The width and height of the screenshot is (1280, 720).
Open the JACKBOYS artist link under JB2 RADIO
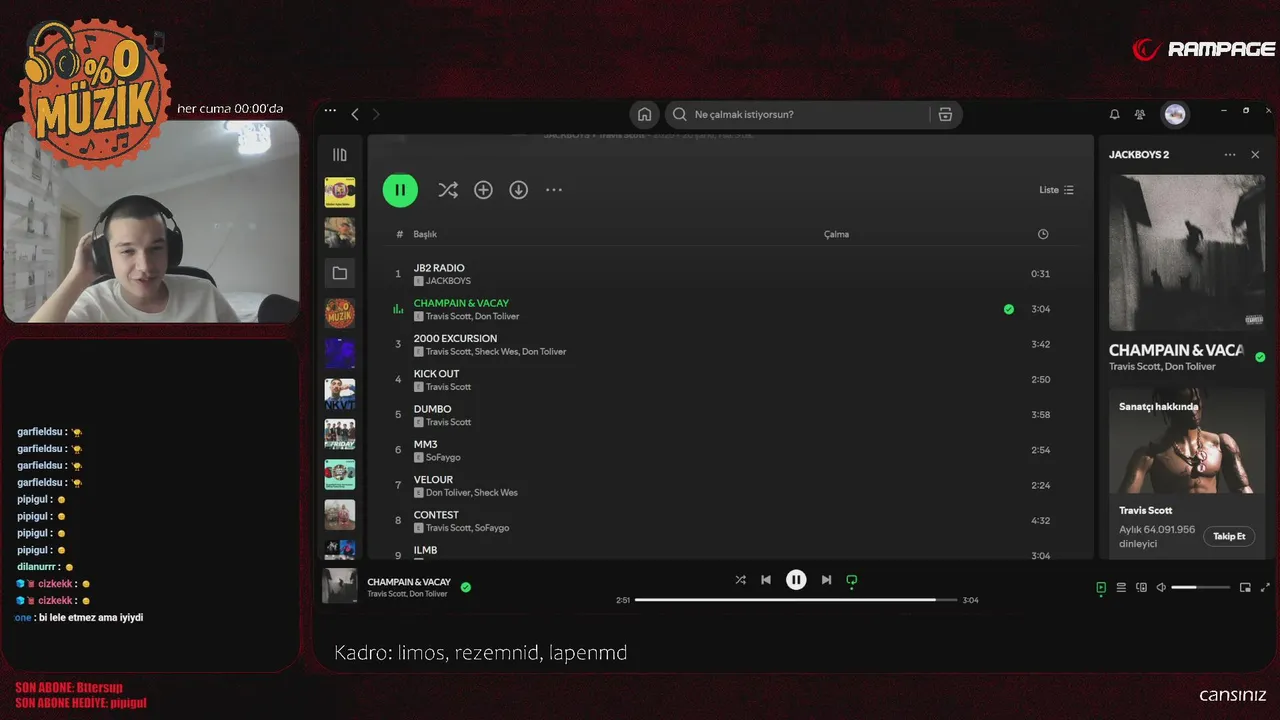448,281
